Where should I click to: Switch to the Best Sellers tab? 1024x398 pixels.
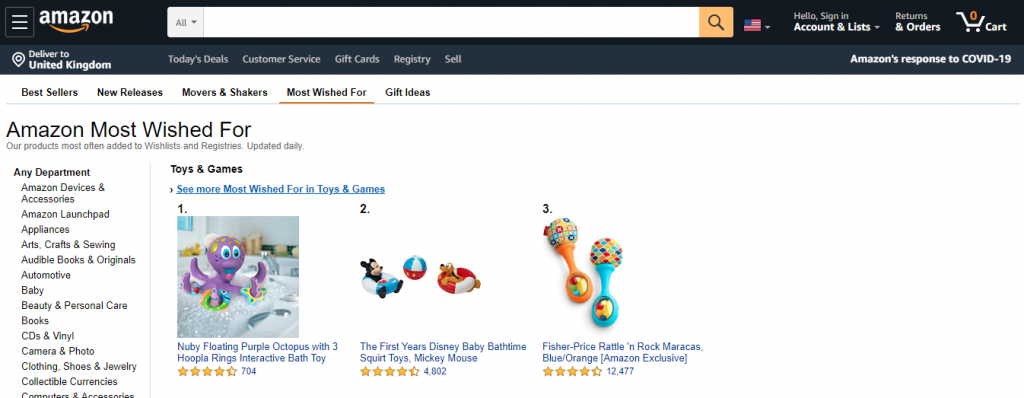50,92
